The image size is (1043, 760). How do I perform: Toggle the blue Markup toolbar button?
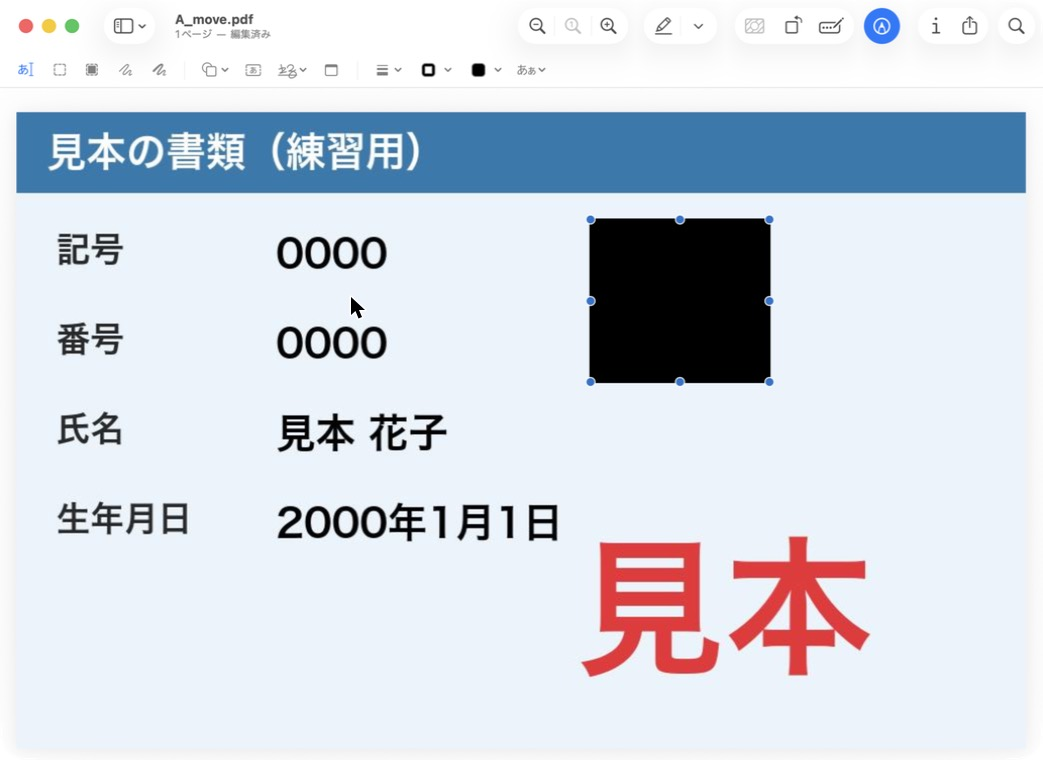tap(881, 26)
